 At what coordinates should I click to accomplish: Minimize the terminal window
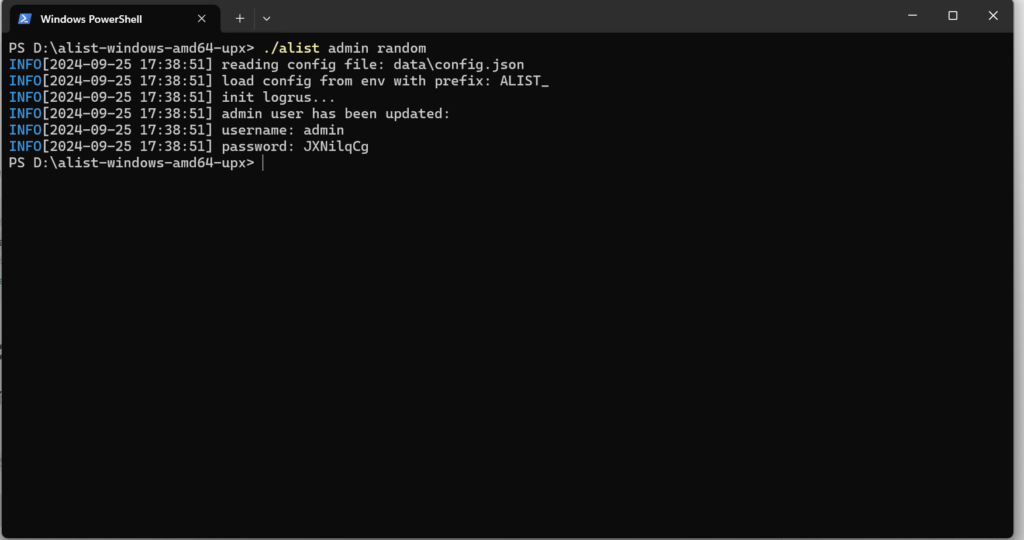(912, 16)
